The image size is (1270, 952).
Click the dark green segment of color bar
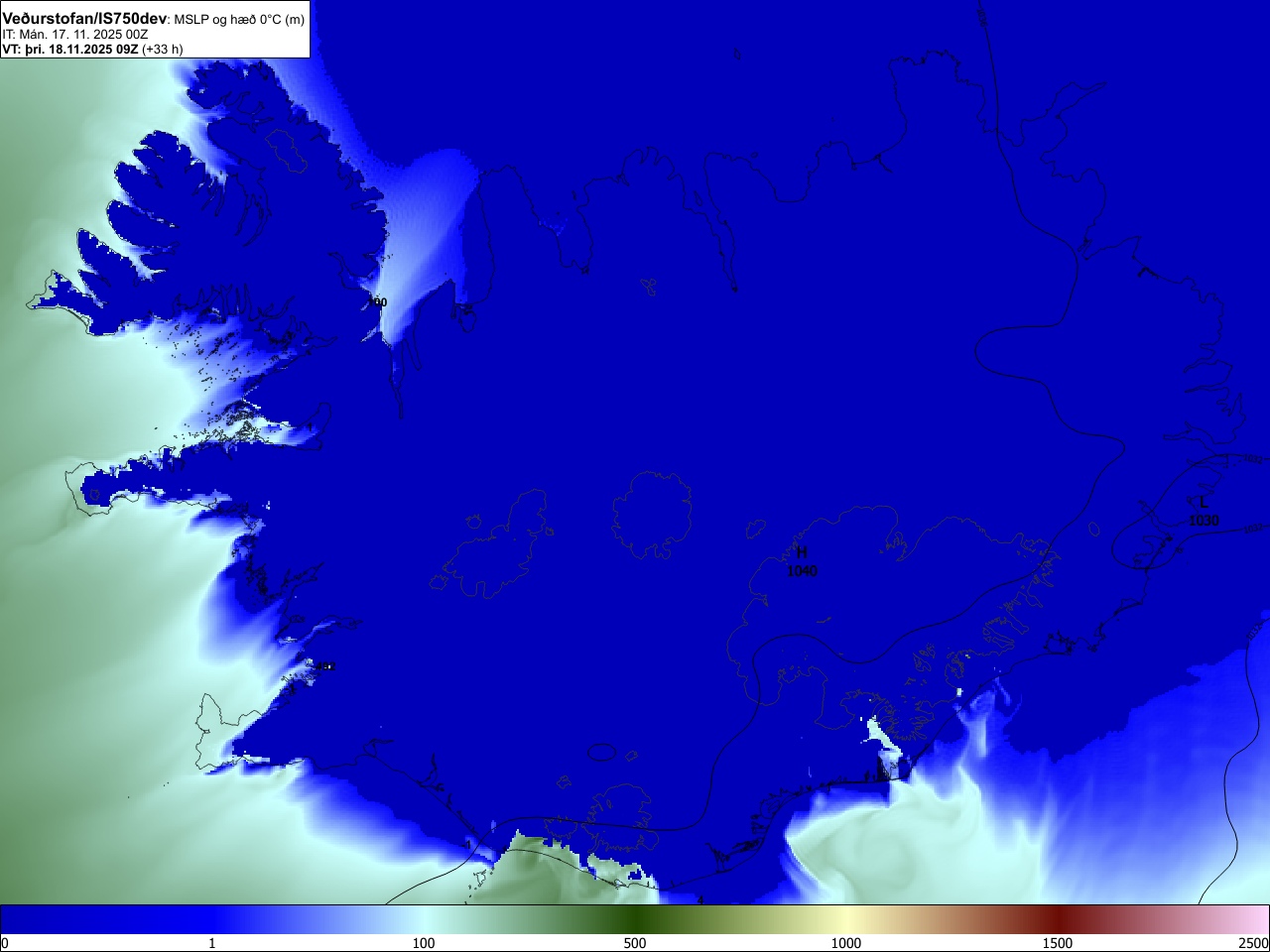point(635,918)
